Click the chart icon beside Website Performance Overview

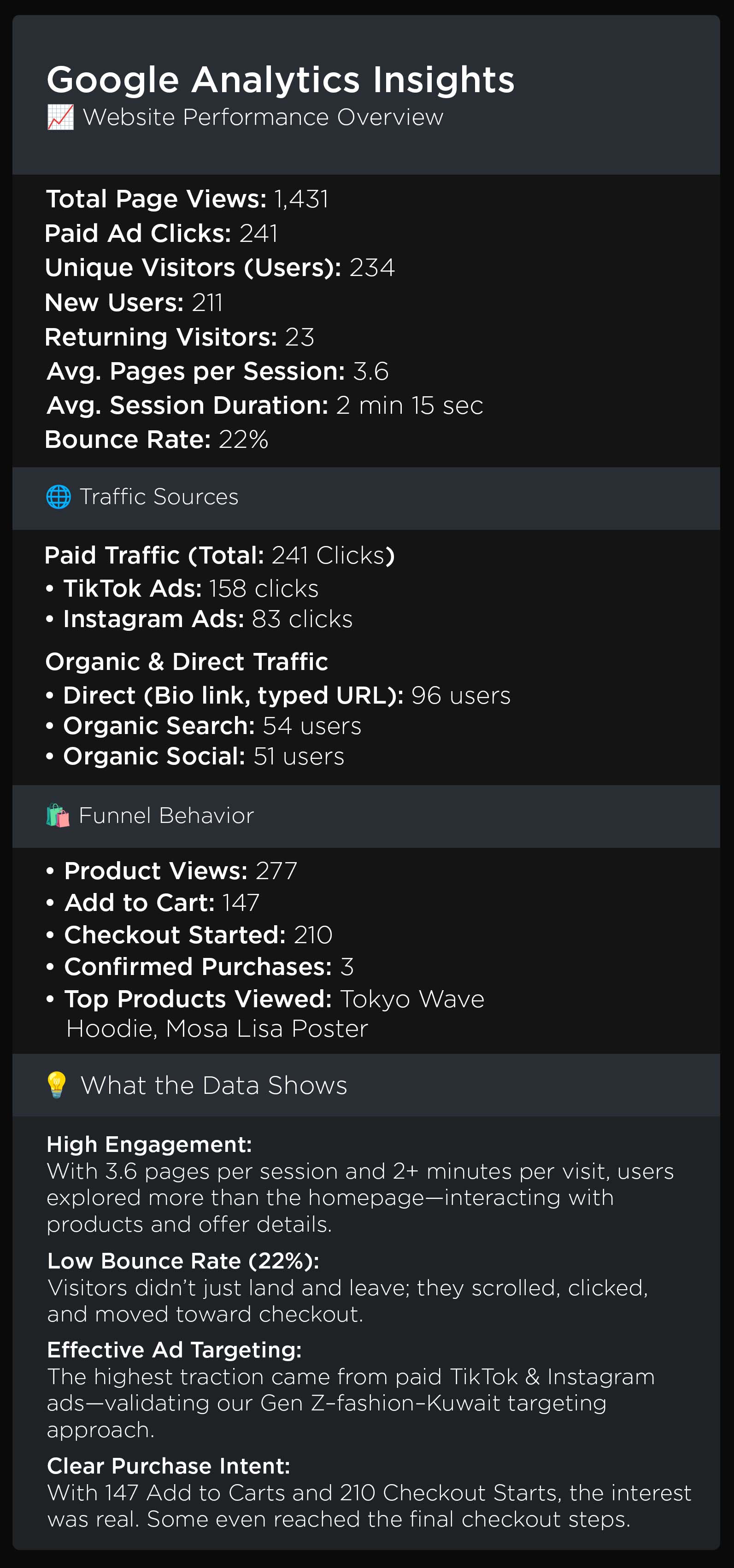point(60,117)
